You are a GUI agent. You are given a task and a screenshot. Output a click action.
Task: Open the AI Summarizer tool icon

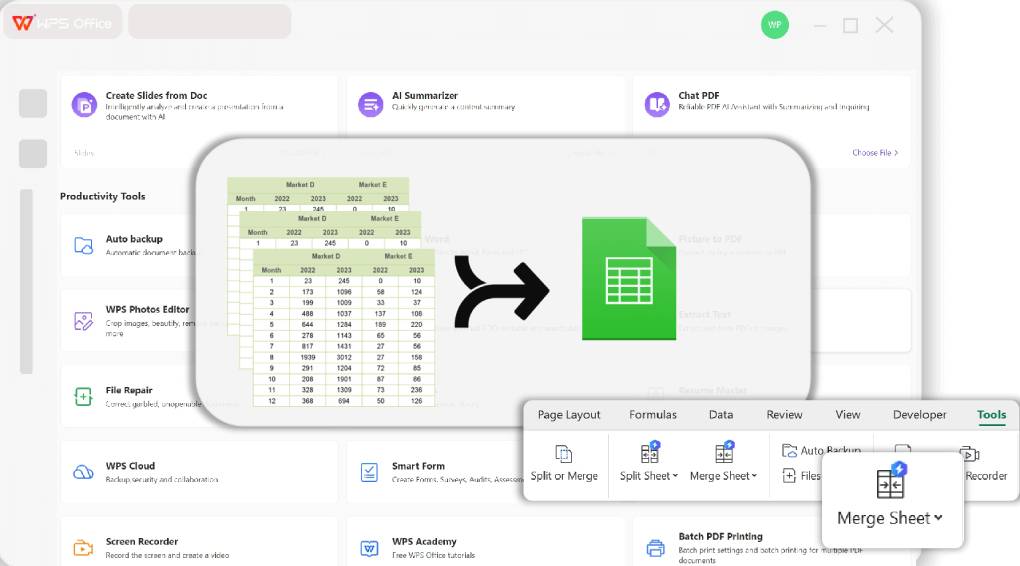pos(371,103)
